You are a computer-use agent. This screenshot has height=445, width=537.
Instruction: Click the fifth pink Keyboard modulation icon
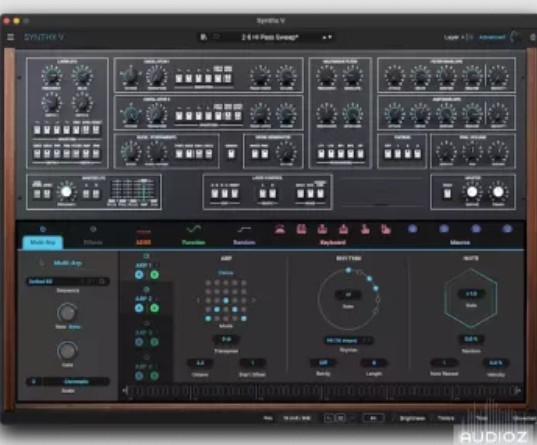click(x=365, y=229)
